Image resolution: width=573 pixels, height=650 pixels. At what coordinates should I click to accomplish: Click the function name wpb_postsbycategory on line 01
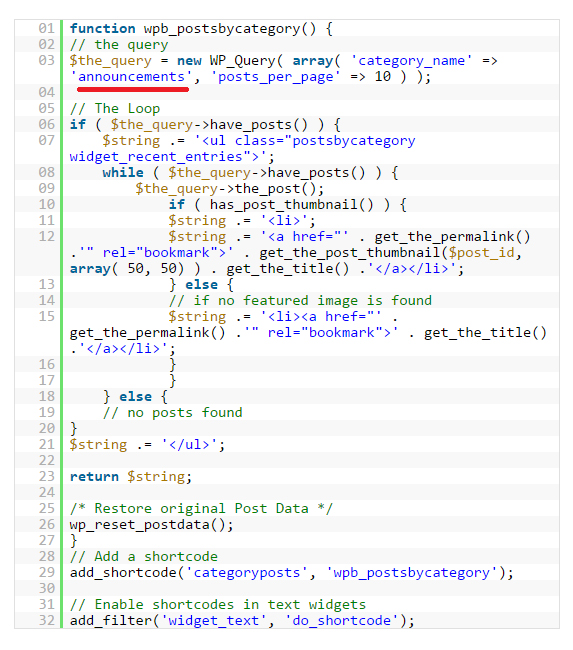(x=222, y=29)
